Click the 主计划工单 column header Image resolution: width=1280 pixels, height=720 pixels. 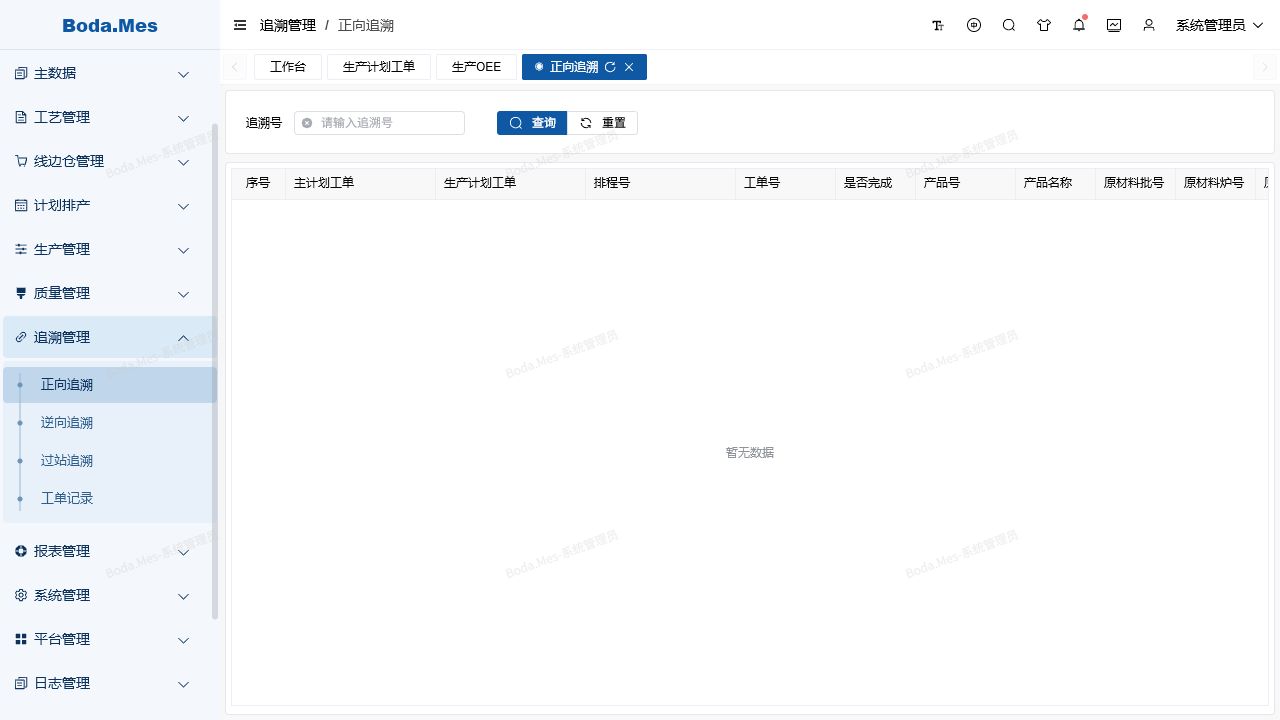(360, 183)
